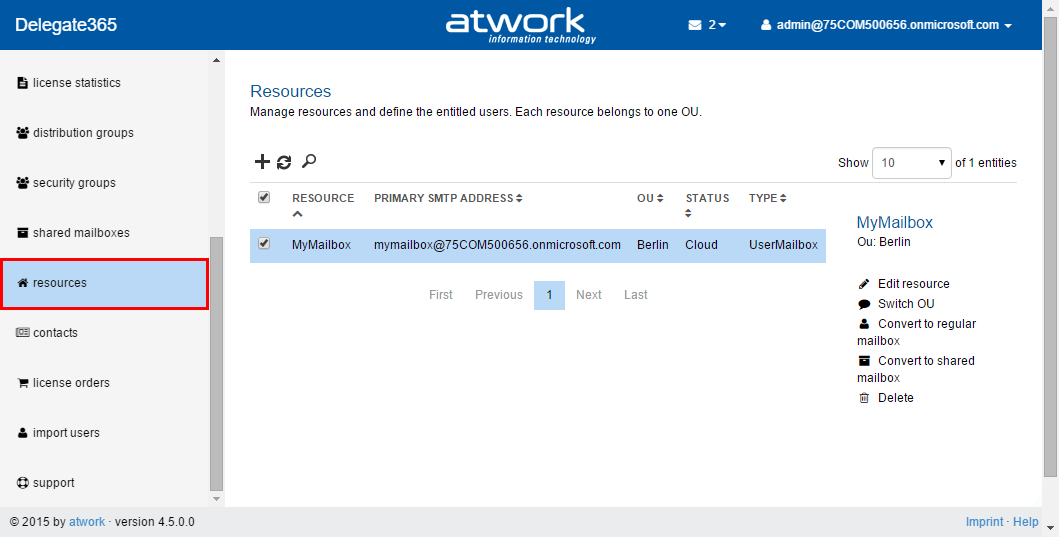The image size is (1059, 537).
Task: Click the support lifebuoy icon
Action: 23,483
